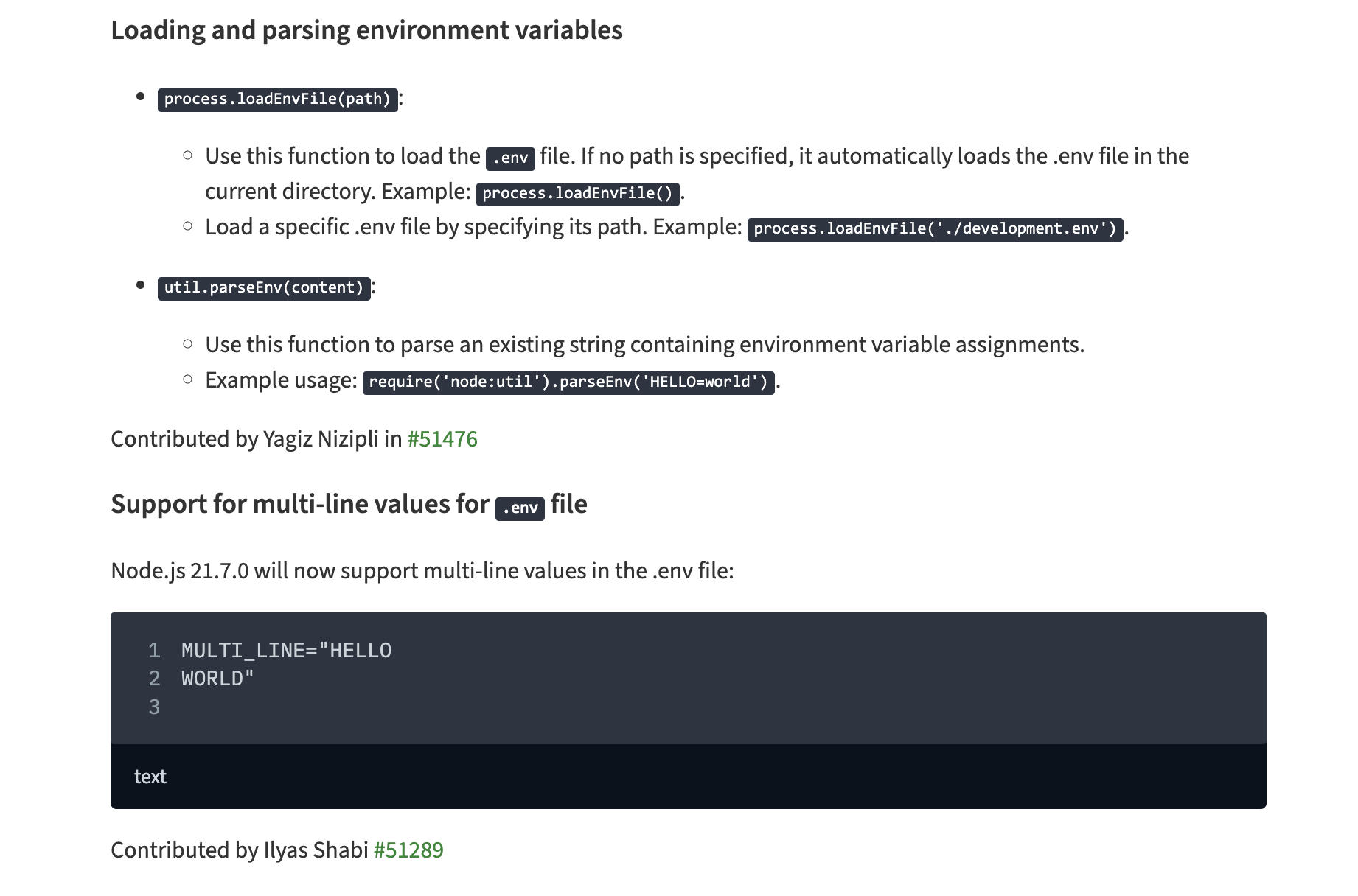Click the heading Loading and parsing environment variables
This screenshot has height=896, width=1358.
point(366,31)
